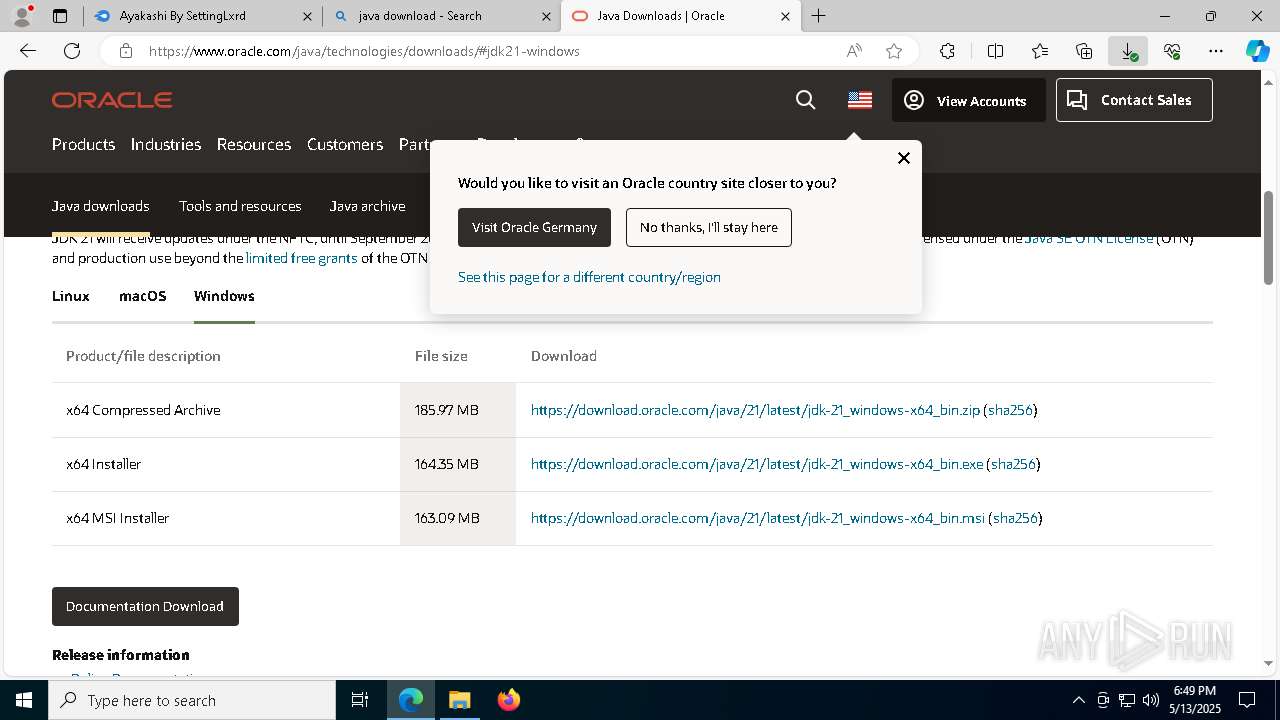Open Task View on taskbar

point(360,700)
